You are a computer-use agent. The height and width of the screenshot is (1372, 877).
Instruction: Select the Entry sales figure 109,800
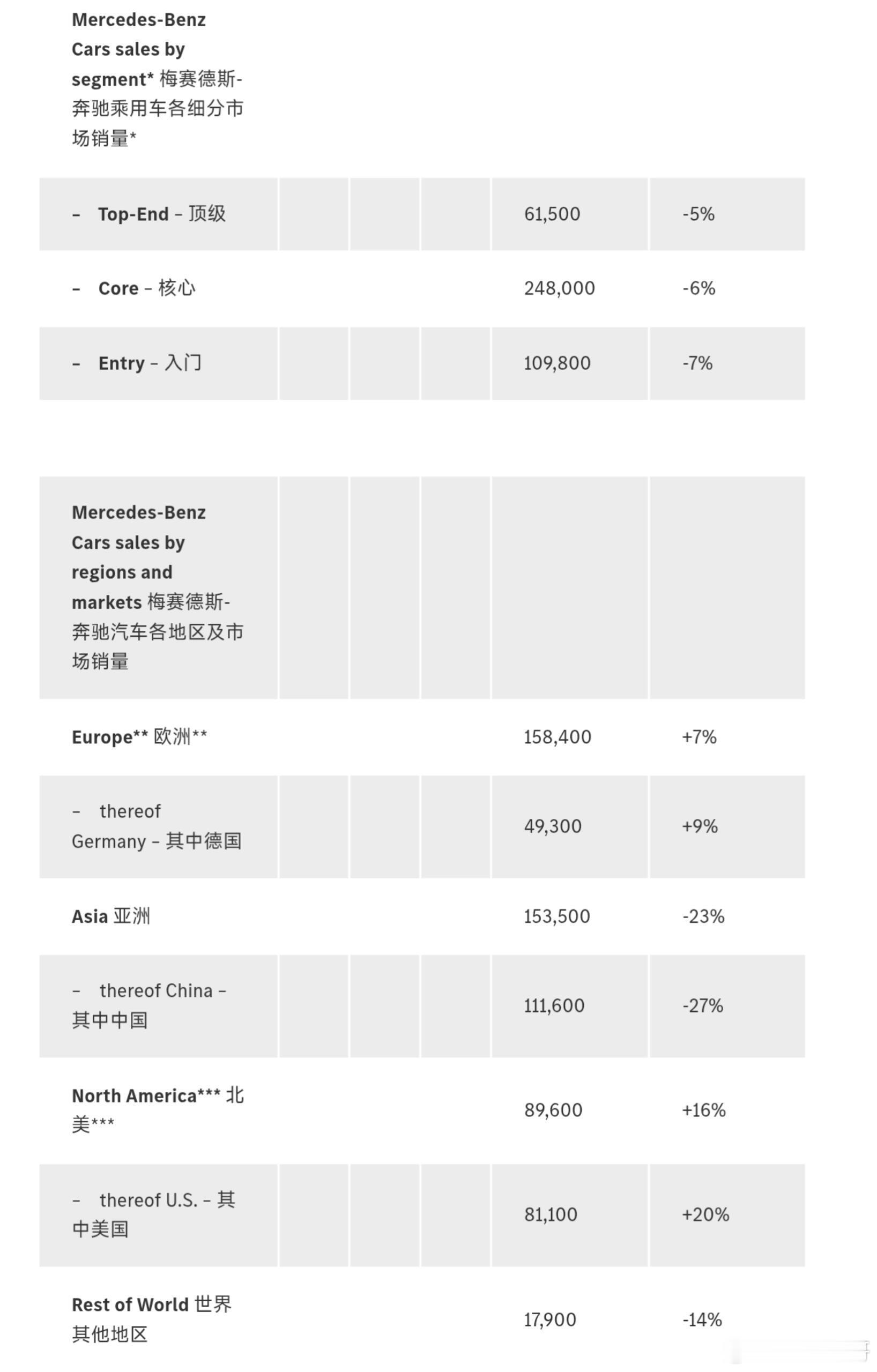(557, 363)
